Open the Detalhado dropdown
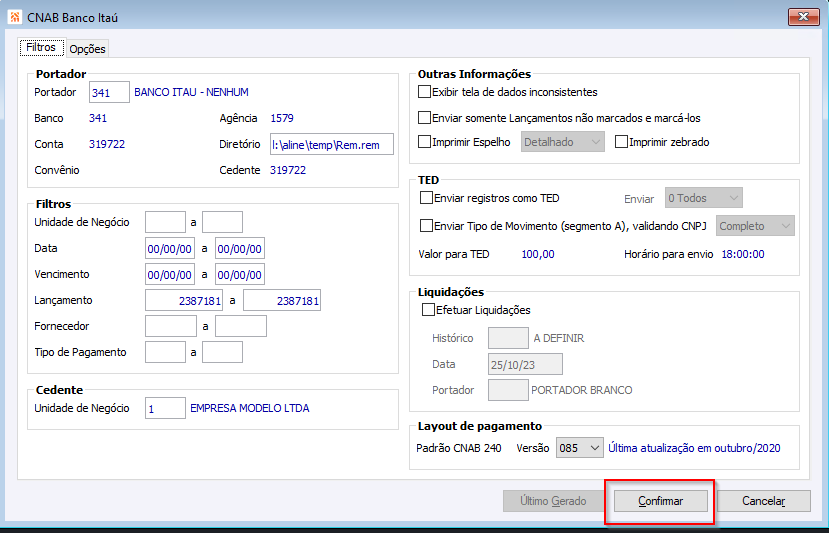The width and height of the screenshot is (829, 533). tap(563, 142)
